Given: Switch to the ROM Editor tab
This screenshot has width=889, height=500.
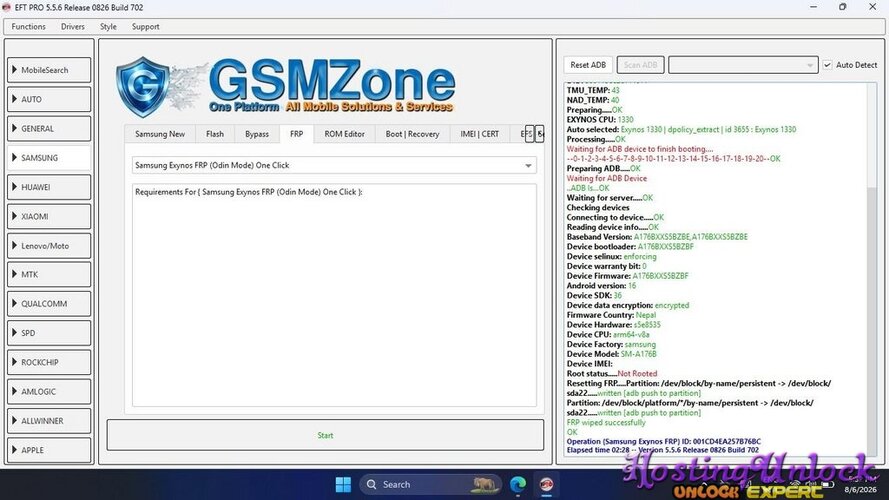Looking at the screenshot, I should tap(345, 134).
